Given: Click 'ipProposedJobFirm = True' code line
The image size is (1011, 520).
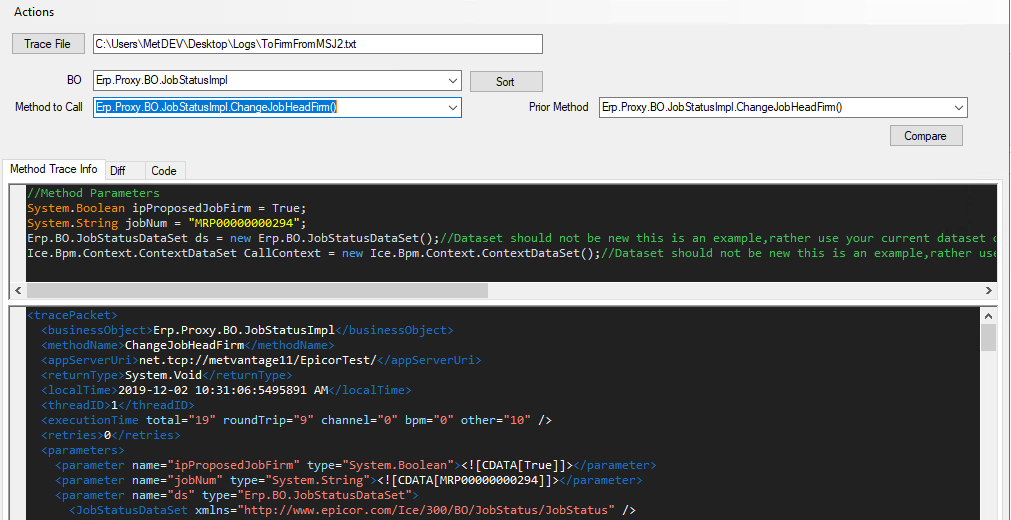Looking at the screenshot, I should (167, 208).
